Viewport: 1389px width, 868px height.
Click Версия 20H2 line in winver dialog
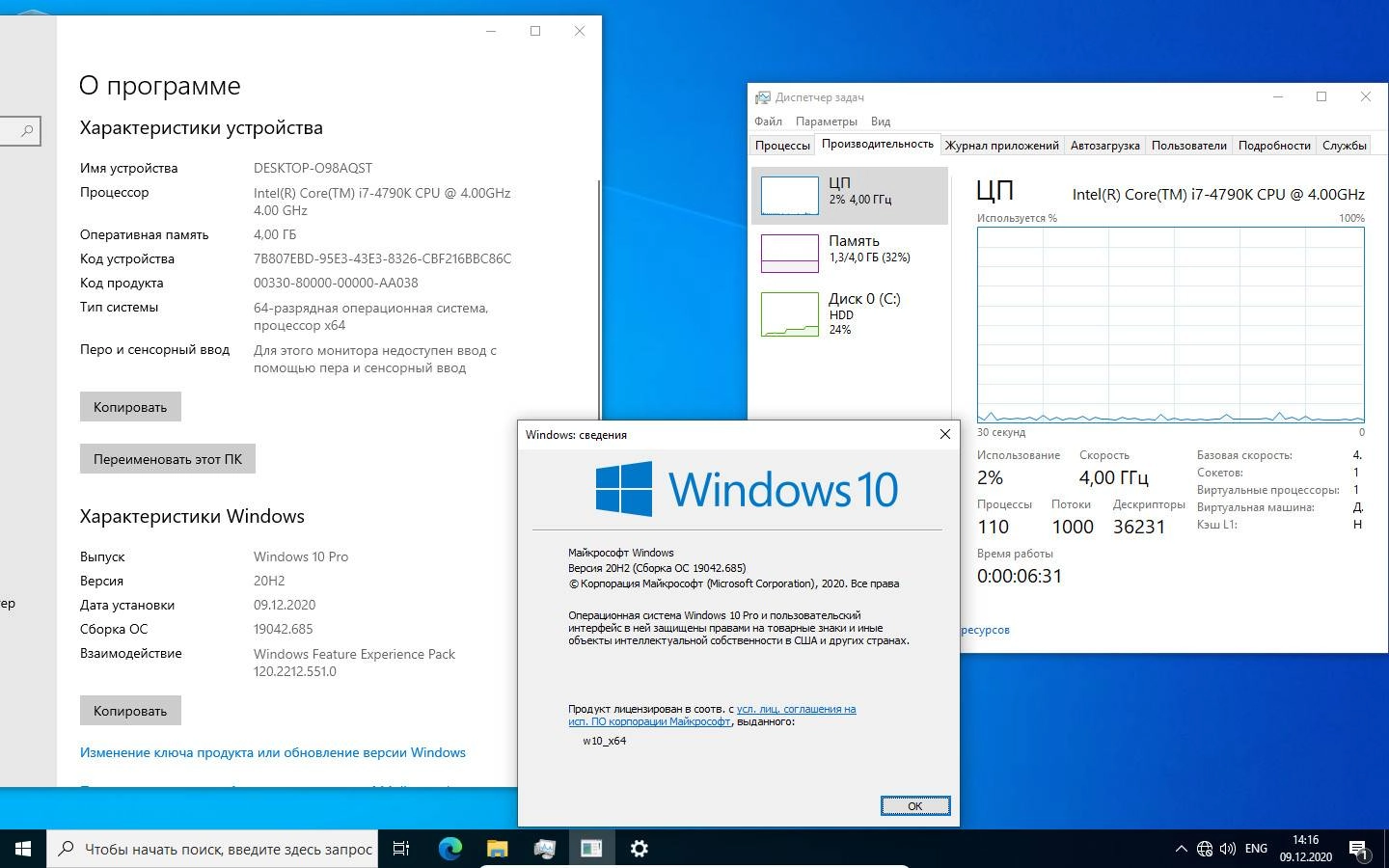click(x=657, y=568)
